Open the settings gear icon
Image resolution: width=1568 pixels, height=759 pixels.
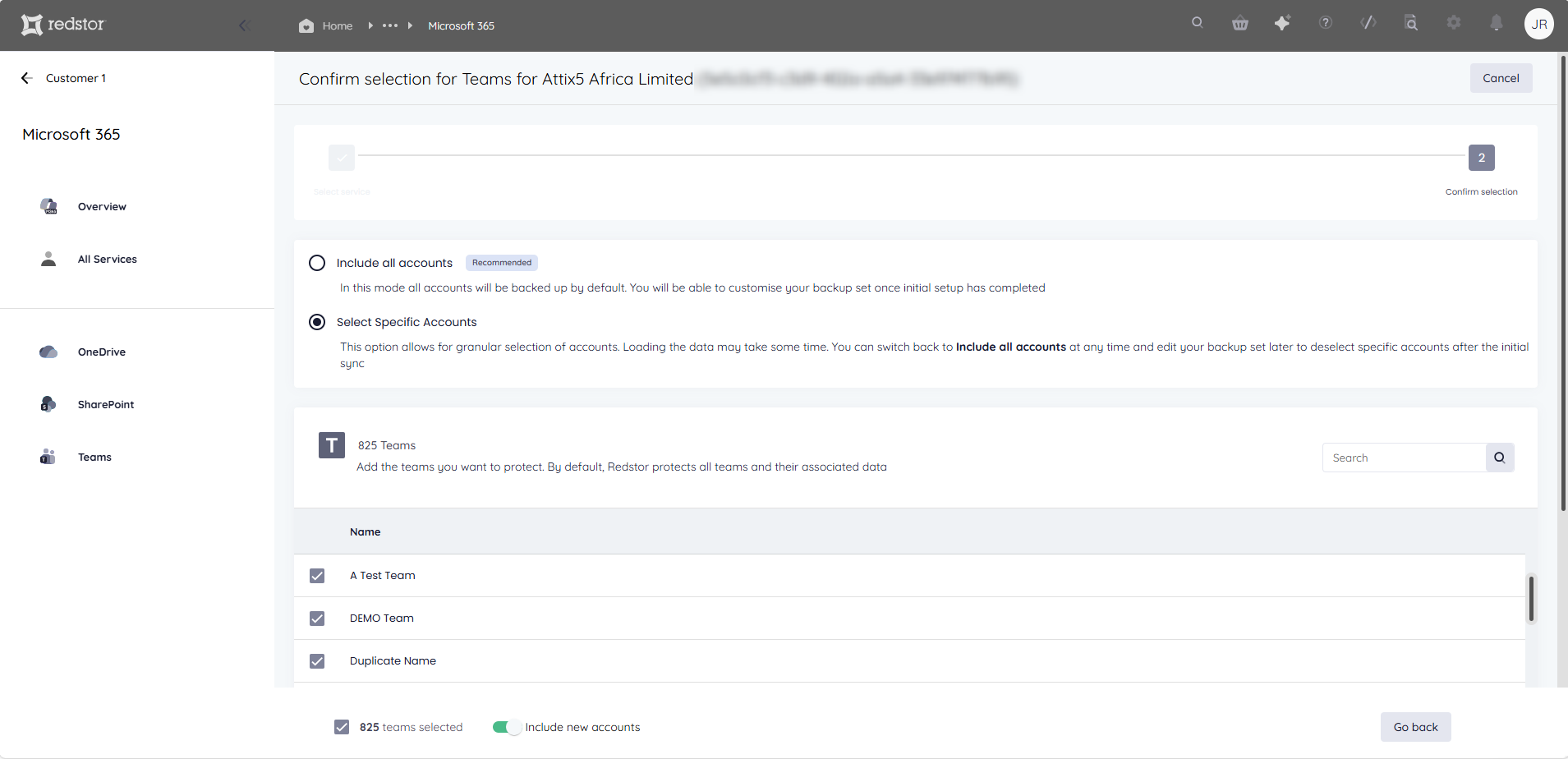[x=1454, y=23]
